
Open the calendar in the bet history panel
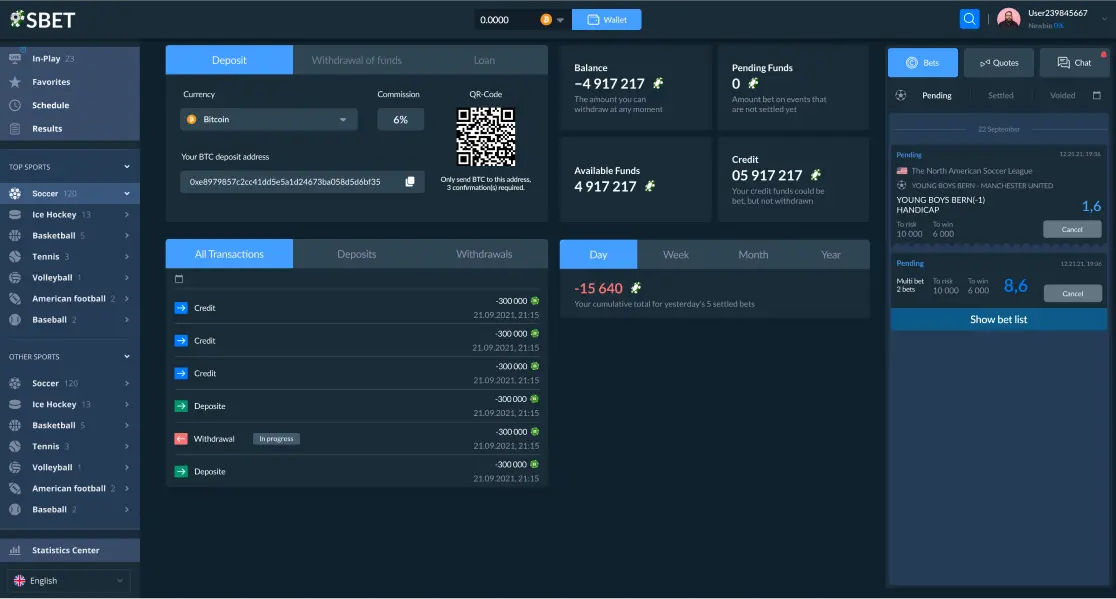pyautogui.click(x=1096, y=95)
